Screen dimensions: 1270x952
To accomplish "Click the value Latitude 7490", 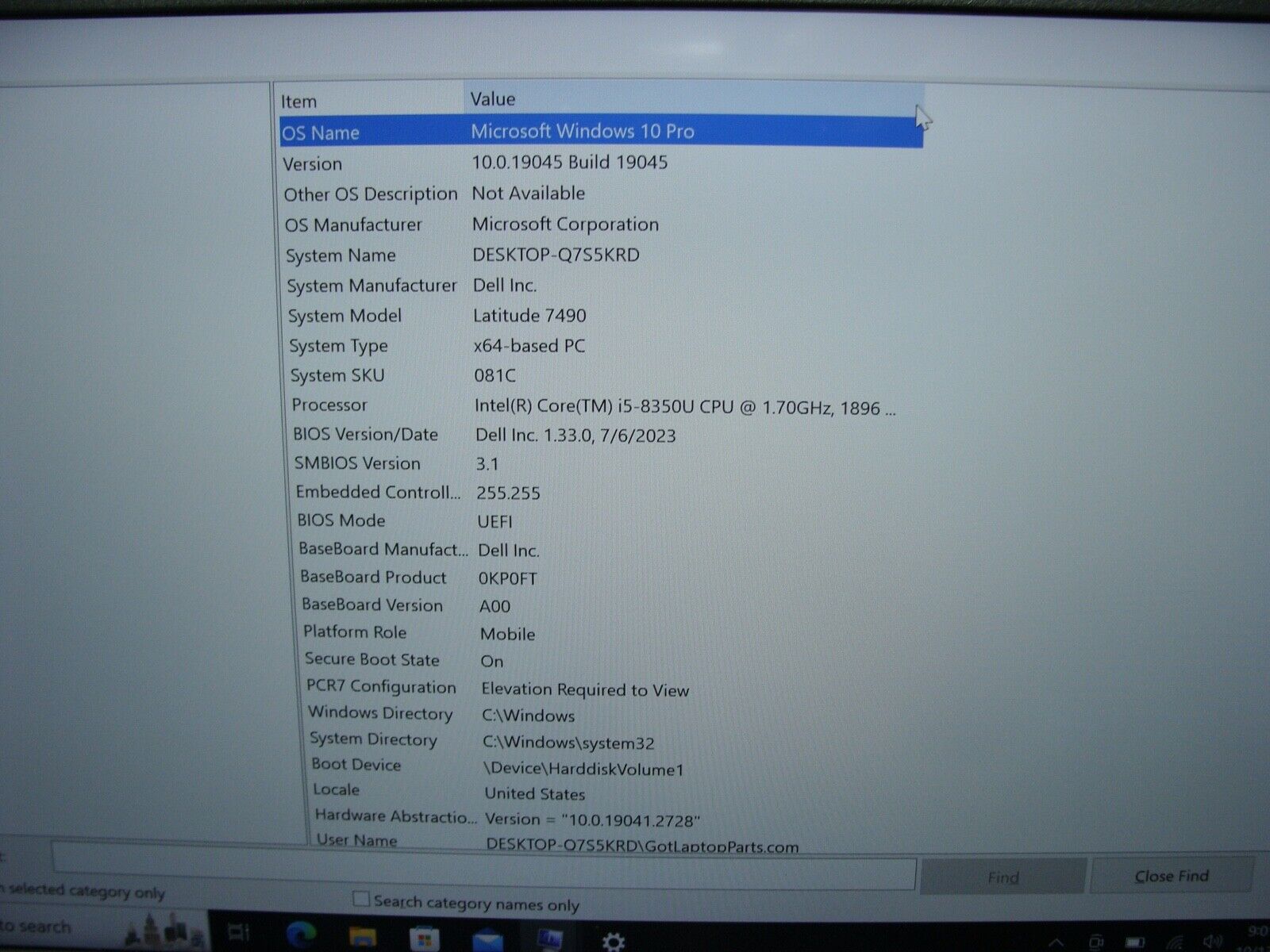I will pyautogui.click(x=529, y=316).
